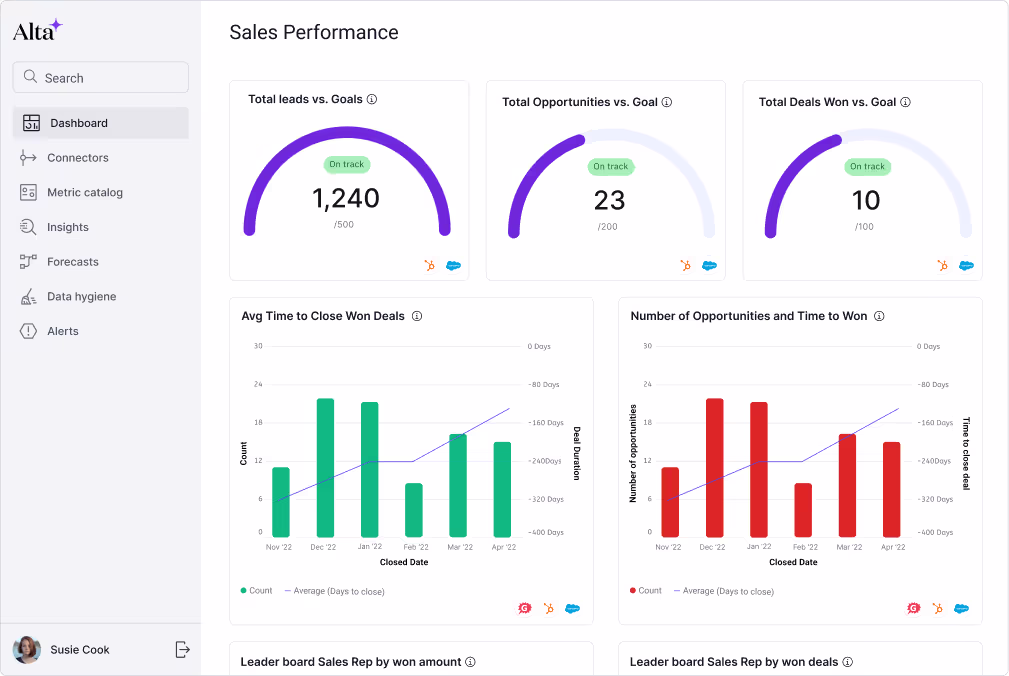Click the Salesforce icon on Total Opportunities card
Viewport: 1009px width, 676px height.
pyautogui.click(x=710, y=265)
